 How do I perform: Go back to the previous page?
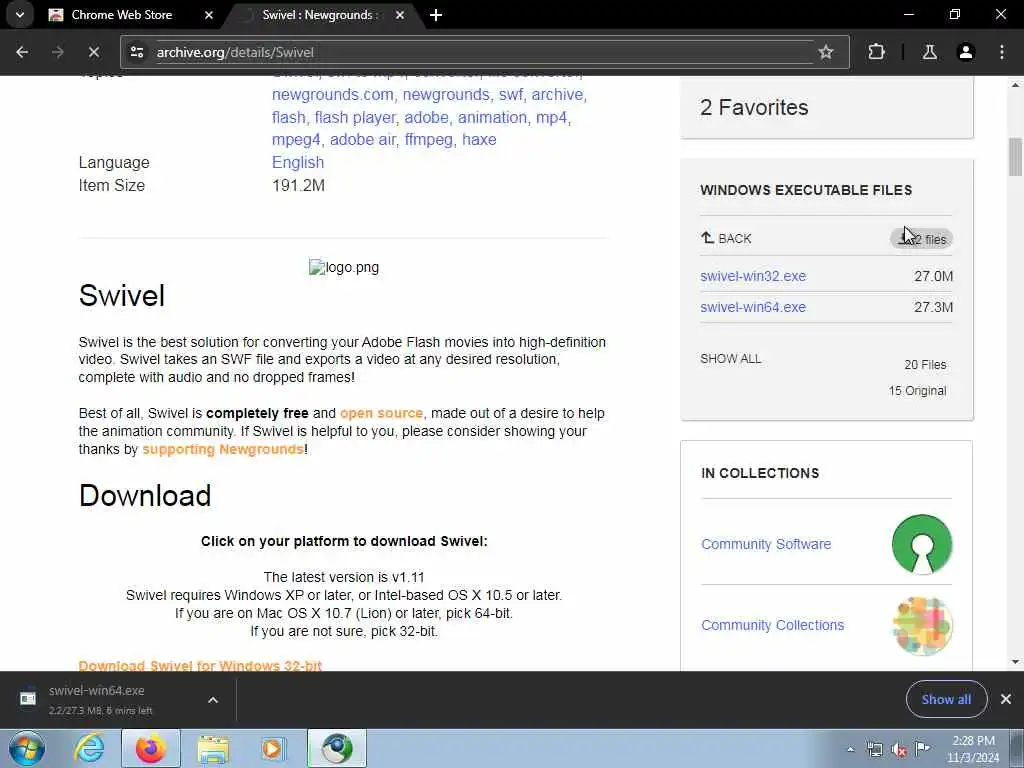[22, 52]
